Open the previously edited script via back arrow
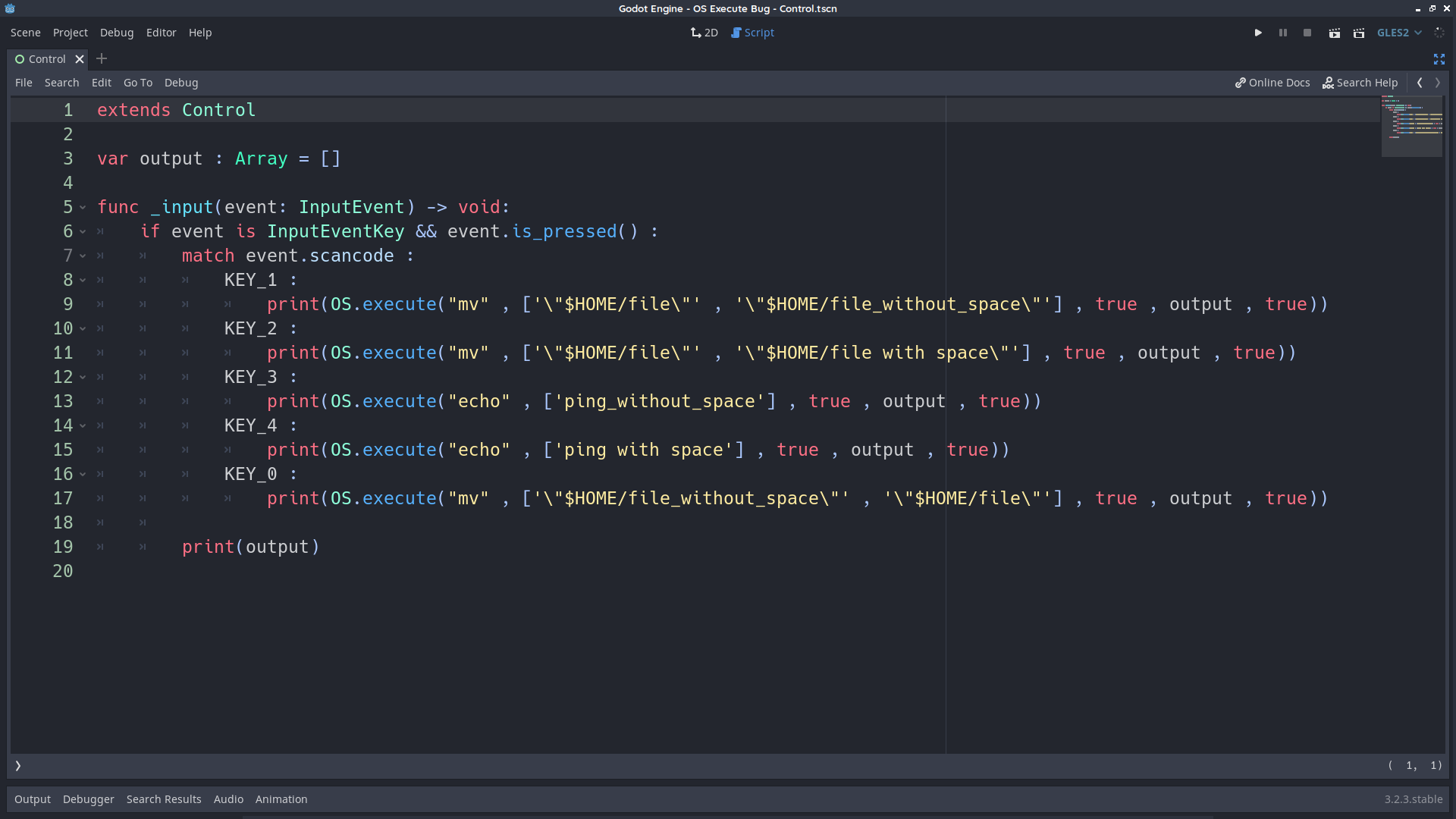This screenshot has height=819, width=1456. click(x=1420, y=83)
